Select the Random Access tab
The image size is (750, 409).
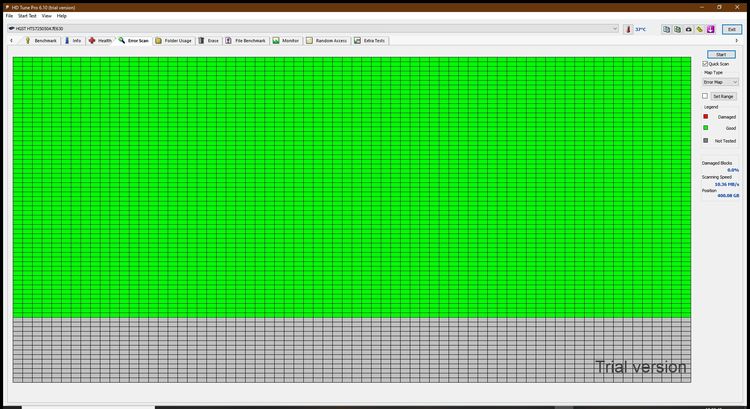327,41
